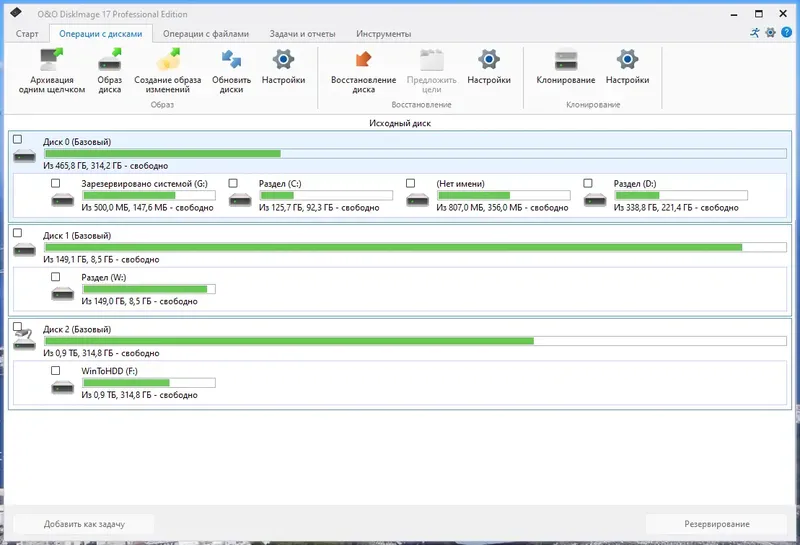
Task: Click the Диск 2 usage bar
Action: pos(415,341)
